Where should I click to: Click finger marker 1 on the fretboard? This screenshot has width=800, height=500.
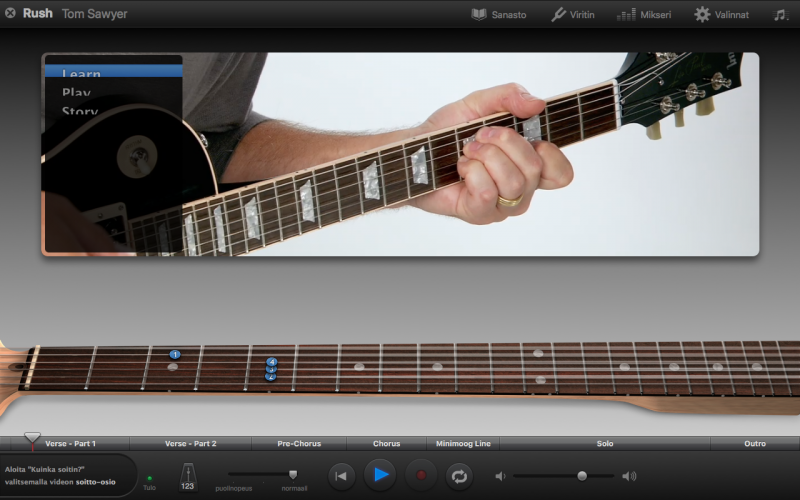[x=175, y=354]
